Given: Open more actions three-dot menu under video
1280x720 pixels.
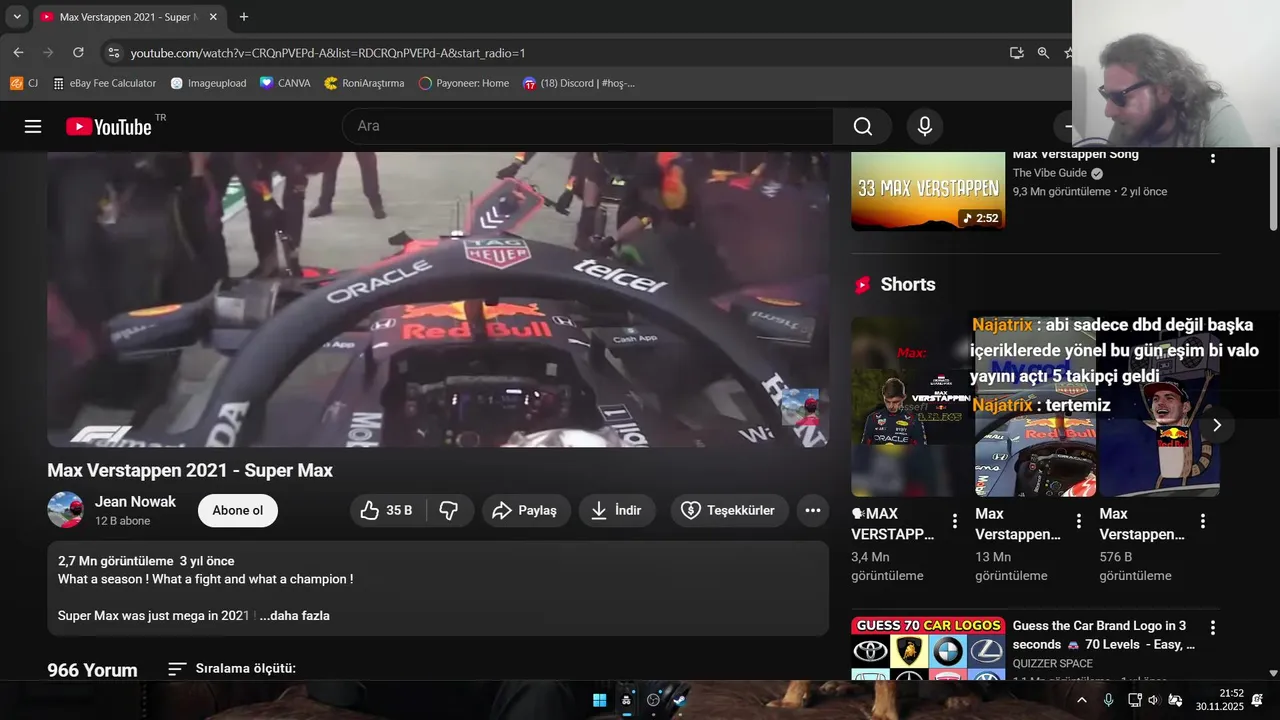Looking at the screenshot, I should tap(813, 510).
